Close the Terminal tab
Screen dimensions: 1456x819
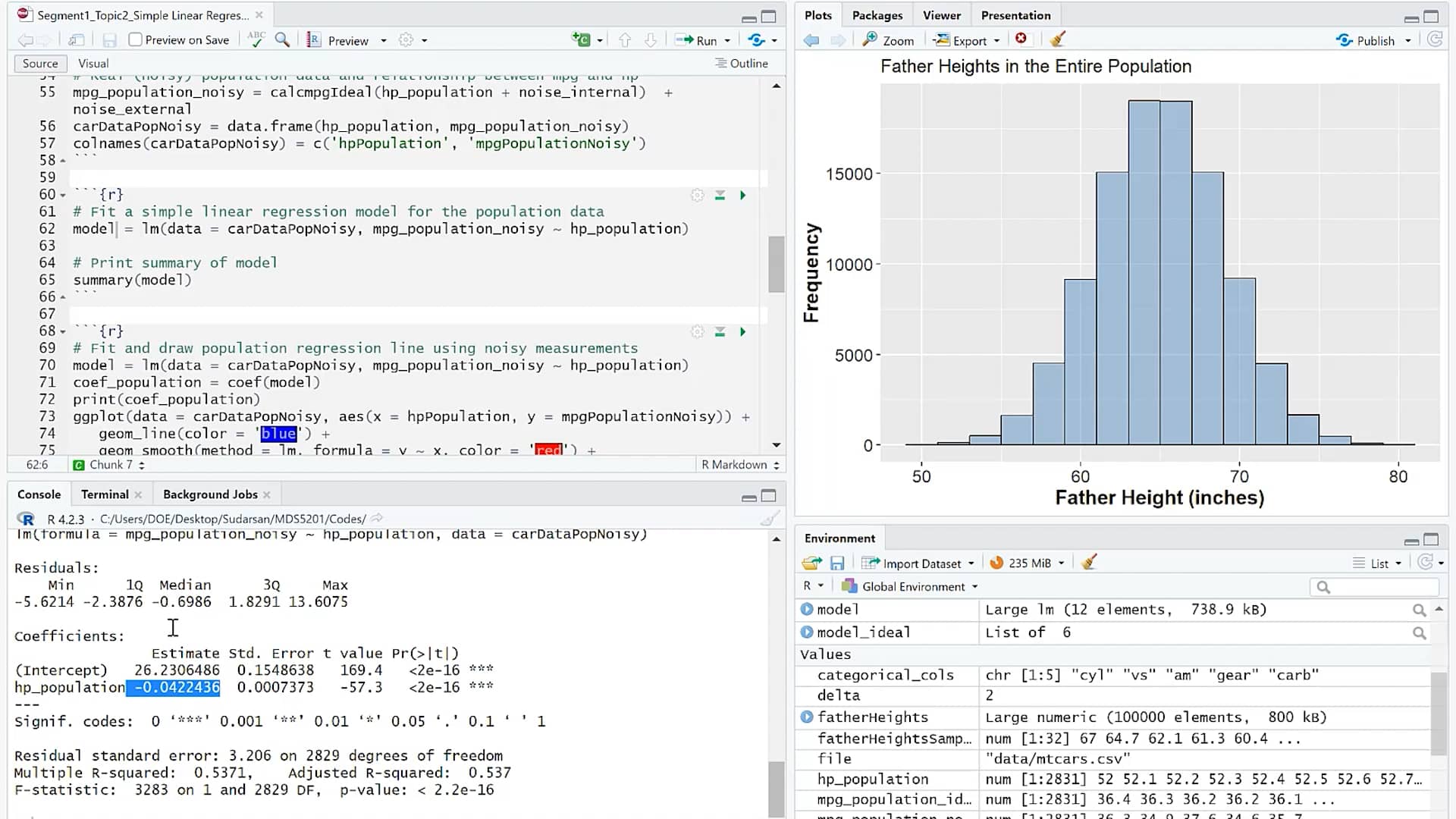(x=138, y=495)
